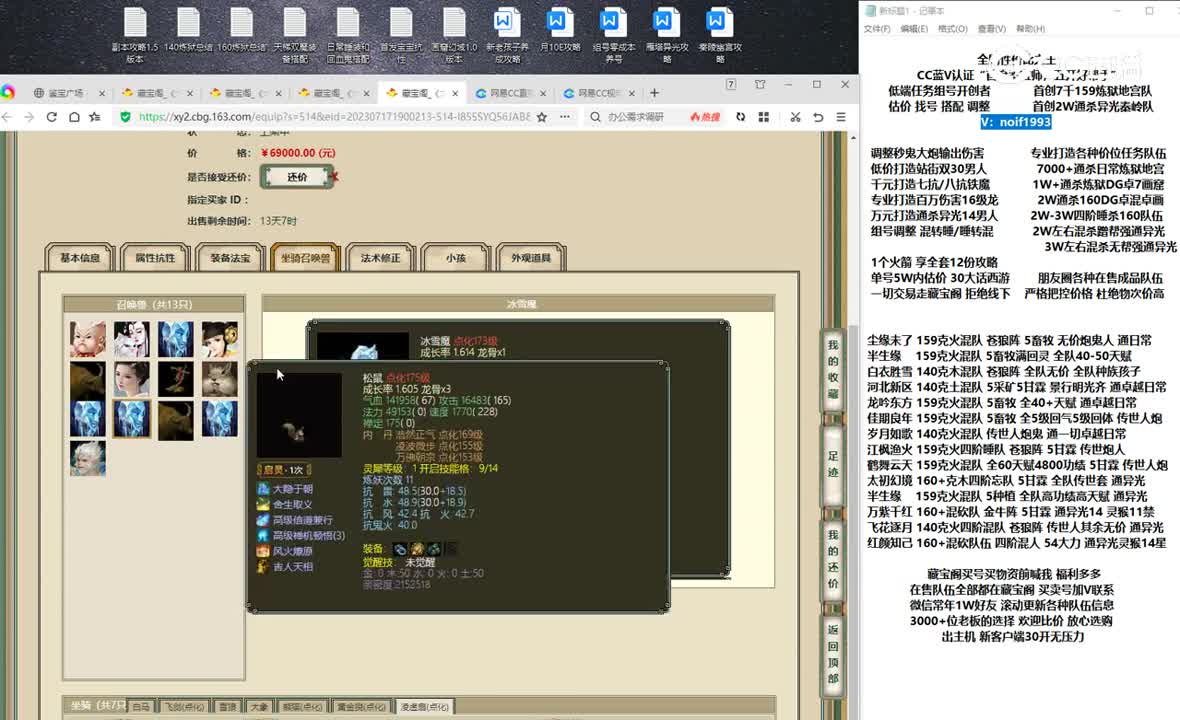Open the 基本信息 page tab
The height and width of the screenshot is (720, 1180).
click(80, 257)
